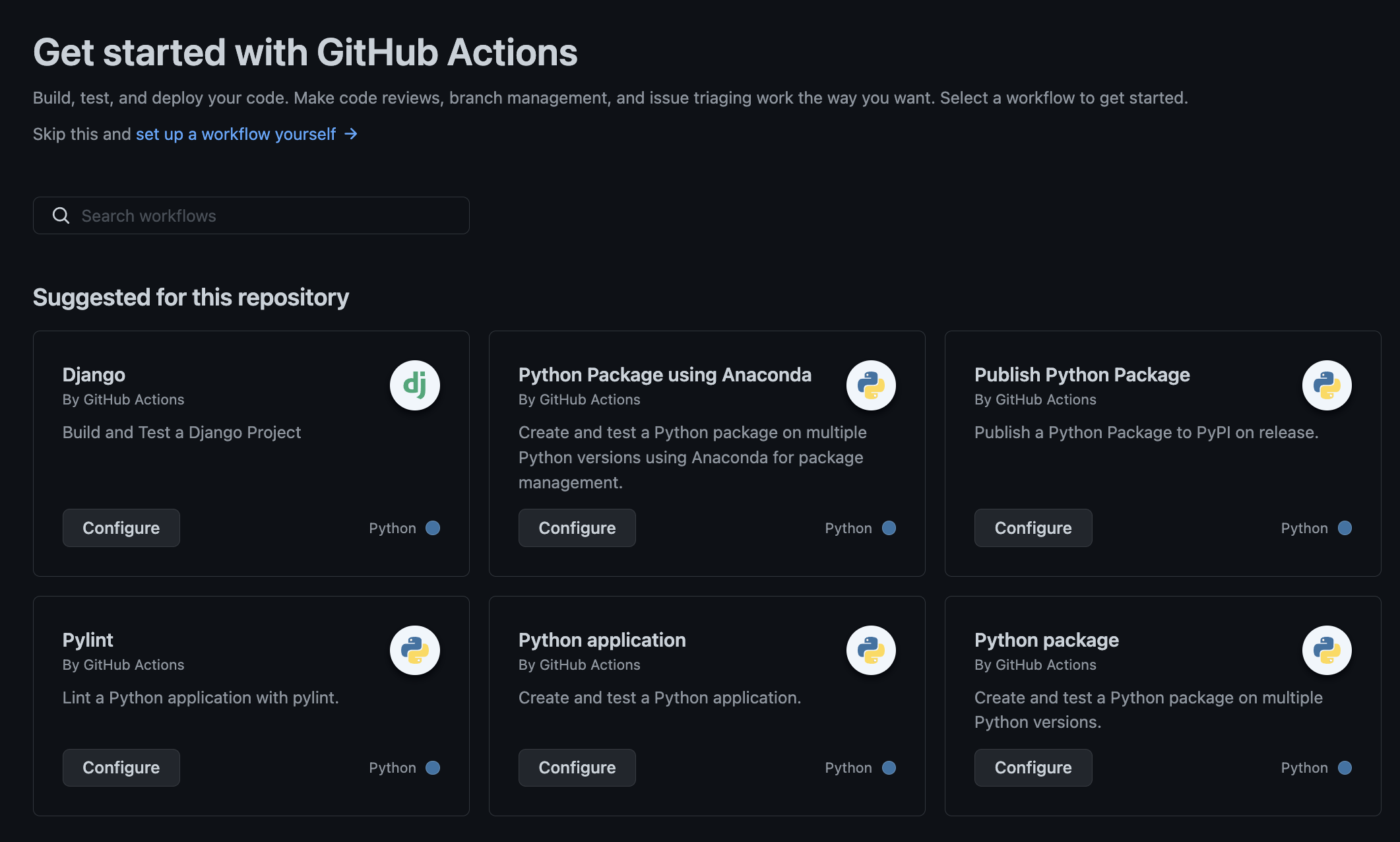Click Python language color dot on Django card

(433, 528)
